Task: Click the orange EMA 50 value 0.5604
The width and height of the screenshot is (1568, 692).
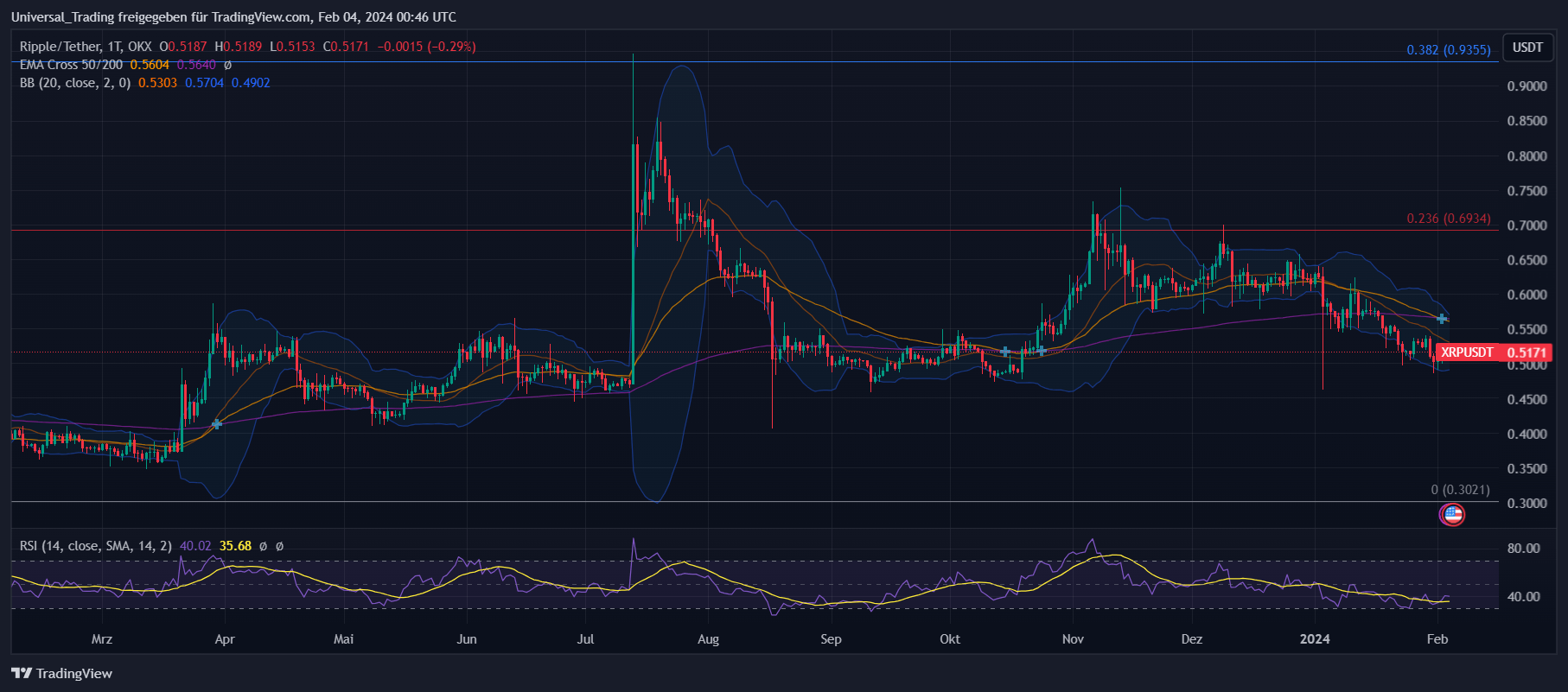Action: coord(150,65)
